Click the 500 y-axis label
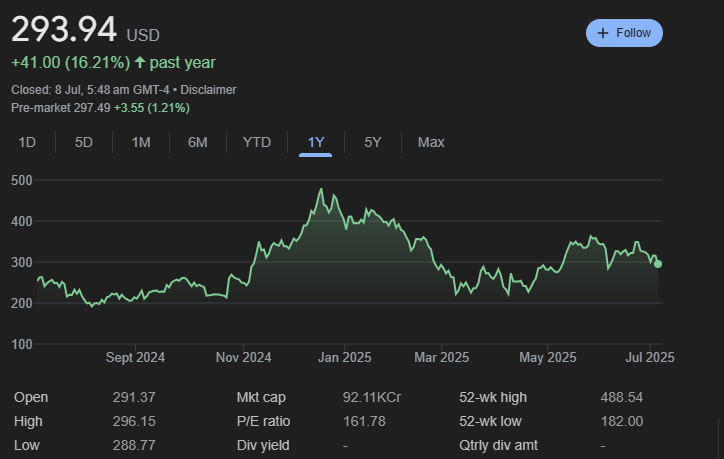The image size is (724, 459). coord(22,180)
